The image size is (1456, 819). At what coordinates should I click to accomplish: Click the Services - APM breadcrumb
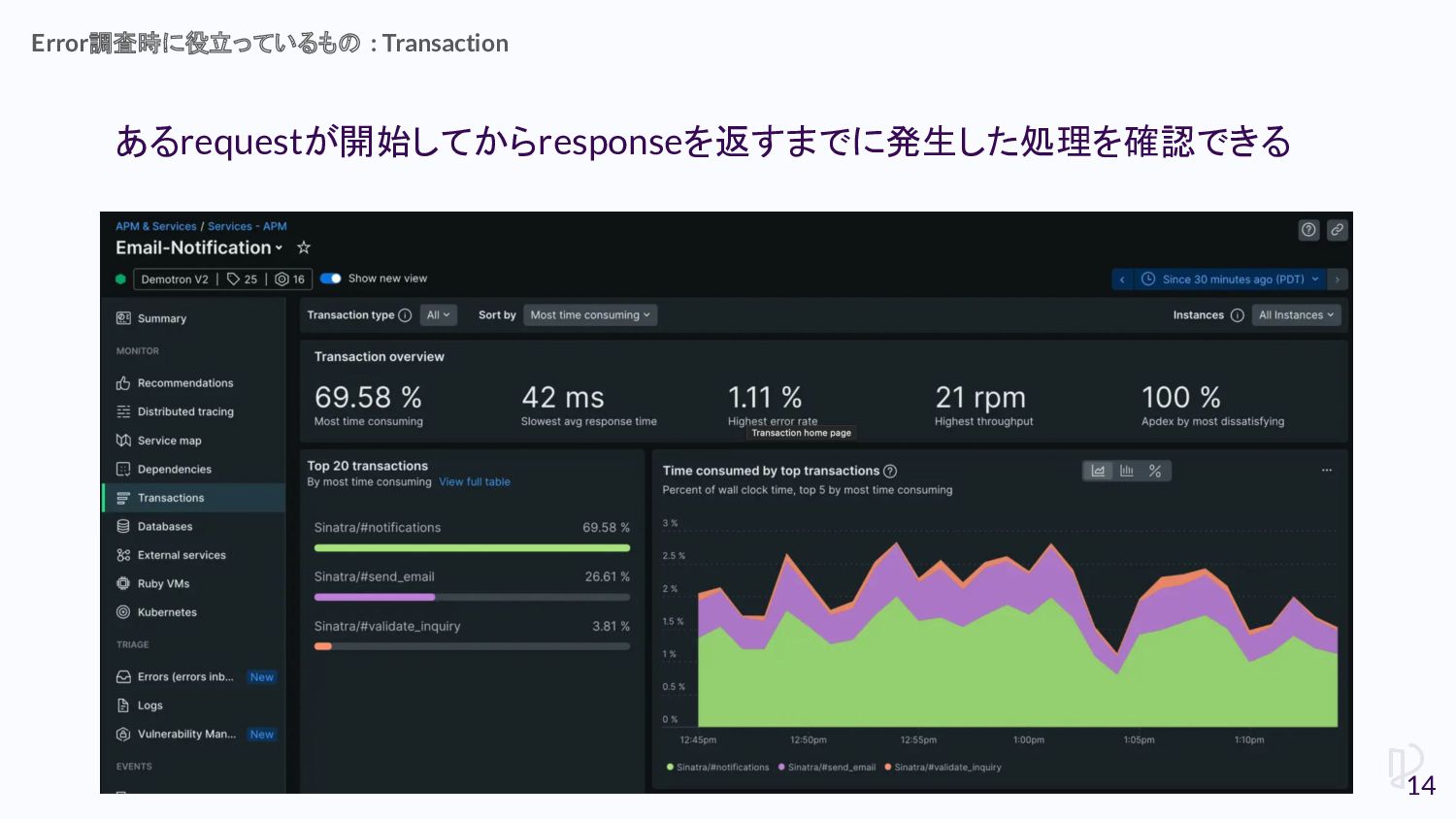tap(248, 226)
